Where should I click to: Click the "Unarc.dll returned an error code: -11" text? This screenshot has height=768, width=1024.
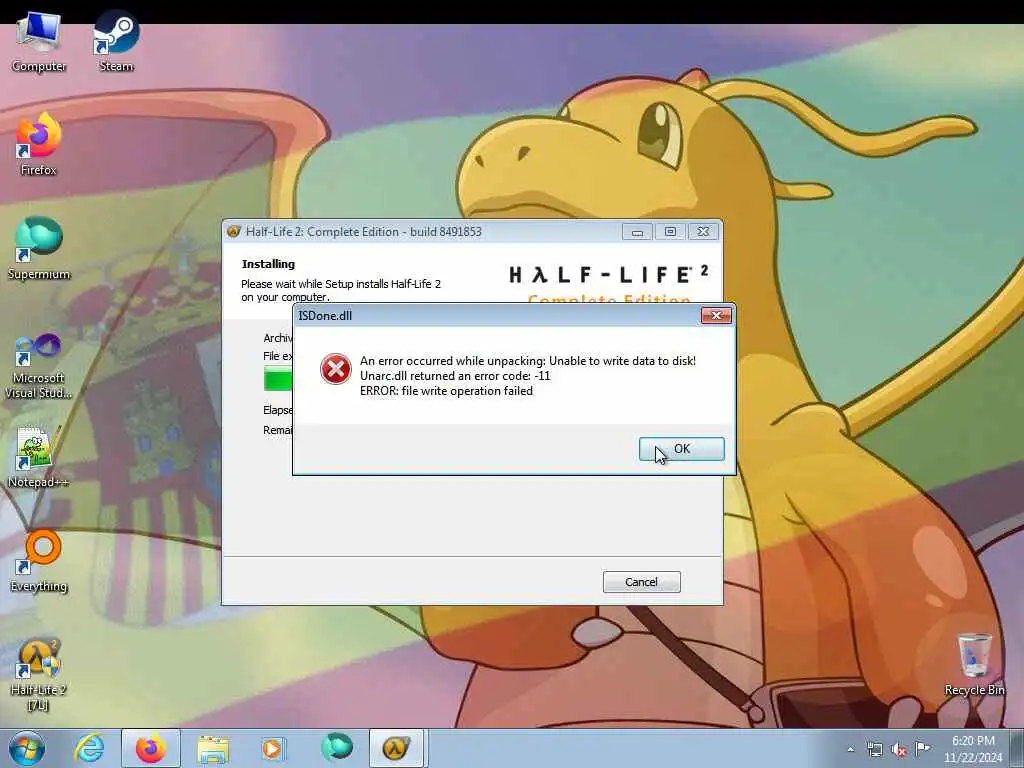(x=455, y=376)
